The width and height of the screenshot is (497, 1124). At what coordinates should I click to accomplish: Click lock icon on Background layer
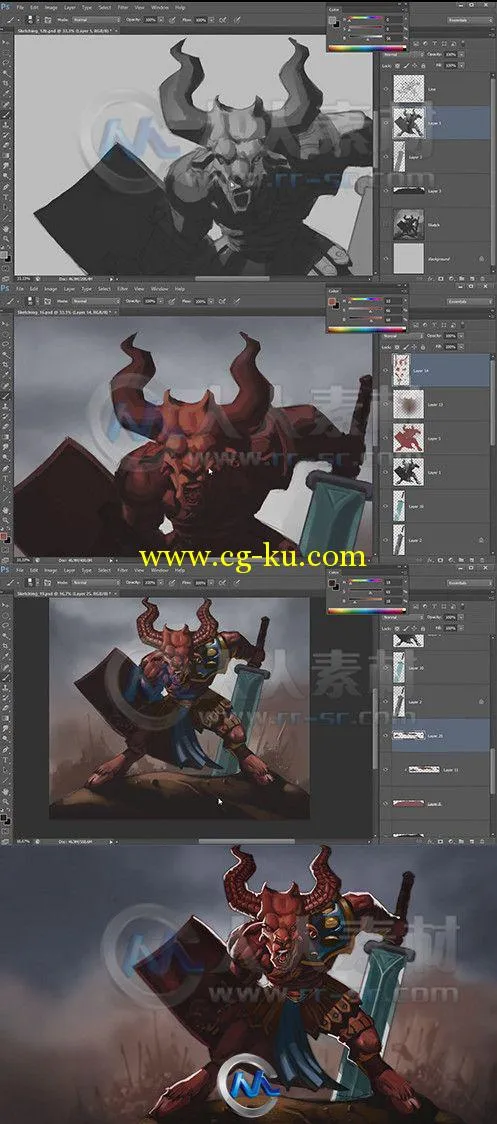click(481, 258)
